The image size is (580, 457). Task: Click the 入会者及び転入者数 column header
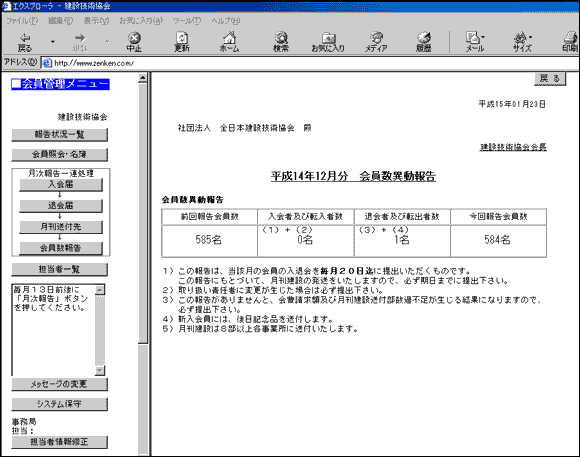coord(306,217)
